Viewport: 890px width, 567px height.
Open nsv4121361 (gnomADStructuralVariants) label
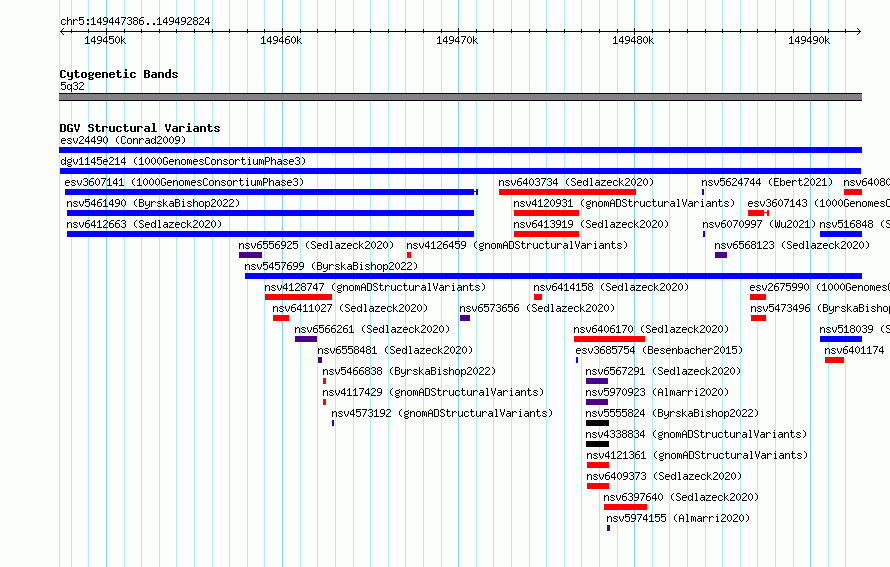click(697, 455)
